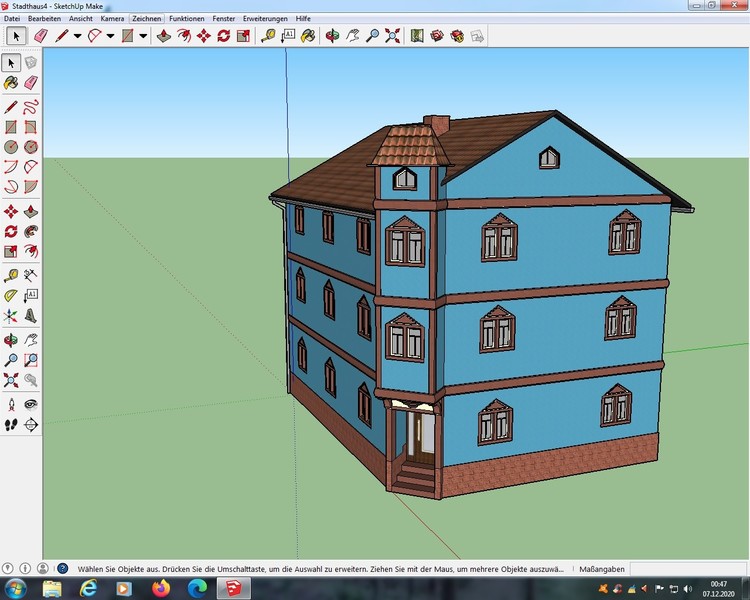Activate the Push/Pull tool in top toolbar
The image size is (750, 600).
coord(164,36)
